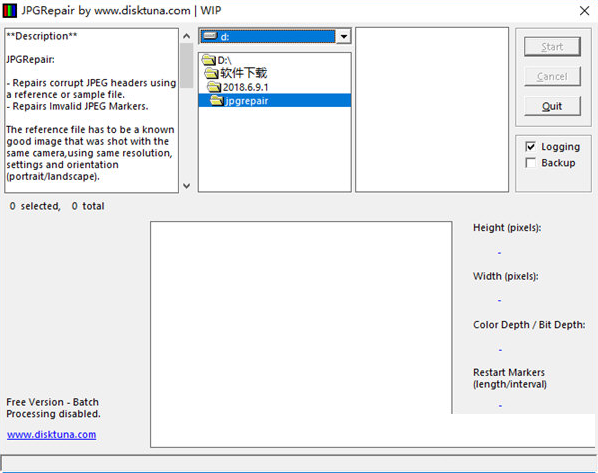Enable the Backup checkbox

[x=530, y=163]
